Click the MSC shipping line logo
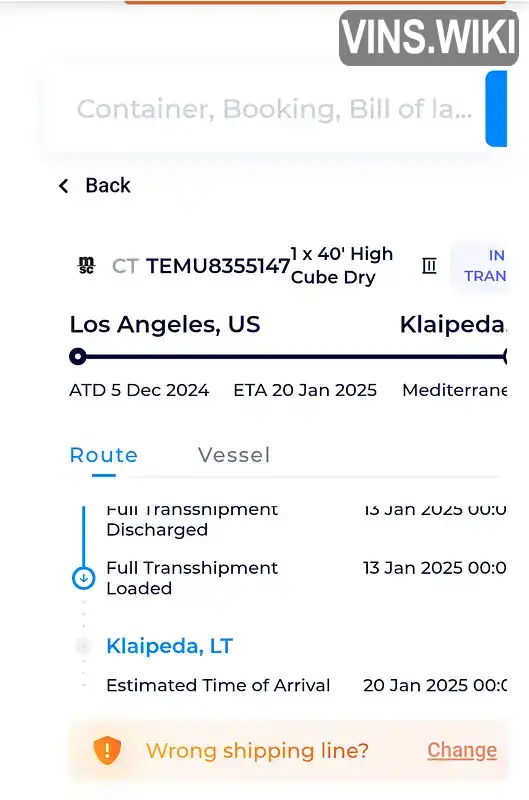529x800 pixels. click(86, 265)
